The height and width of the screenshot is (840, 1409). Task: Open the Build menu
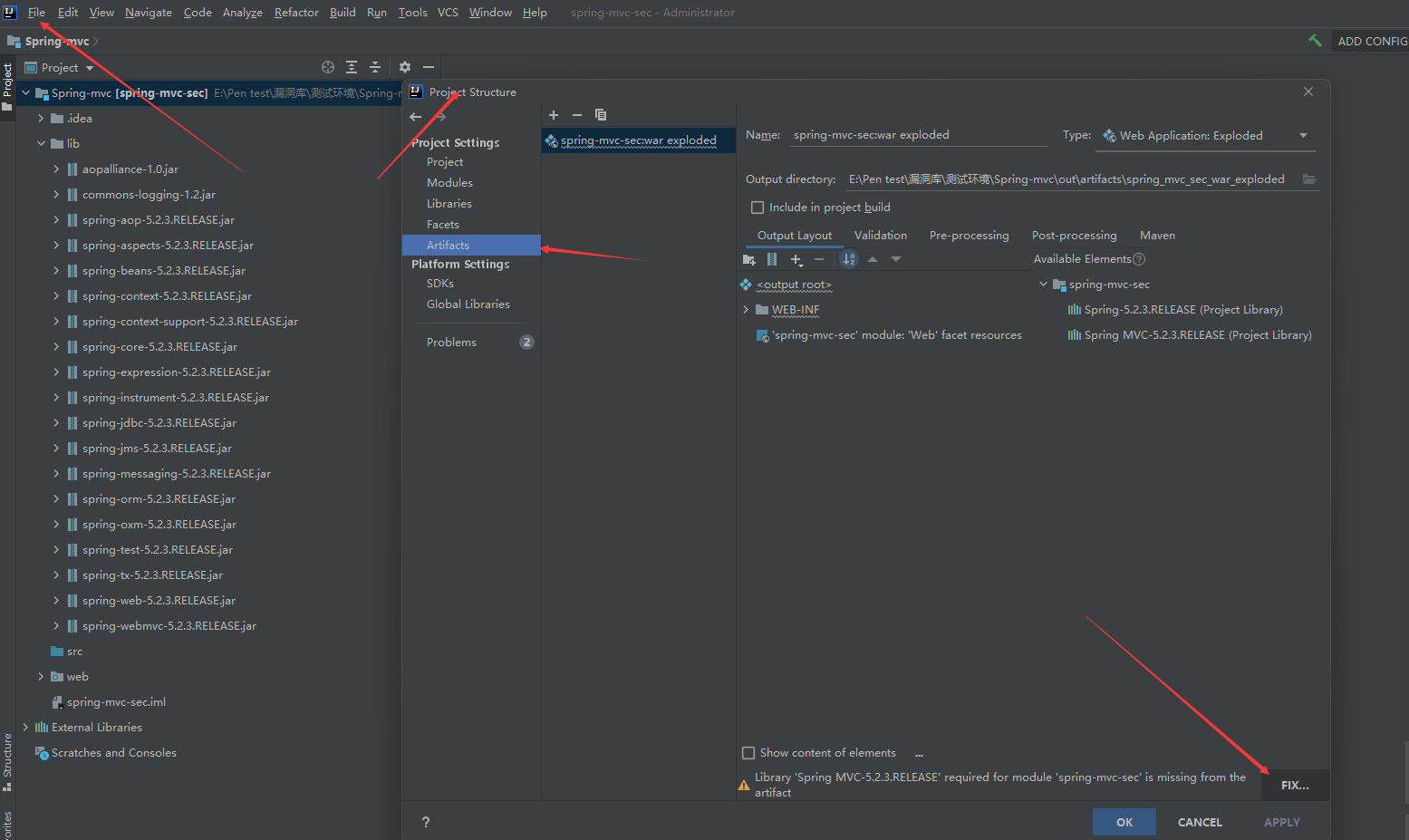343,13
